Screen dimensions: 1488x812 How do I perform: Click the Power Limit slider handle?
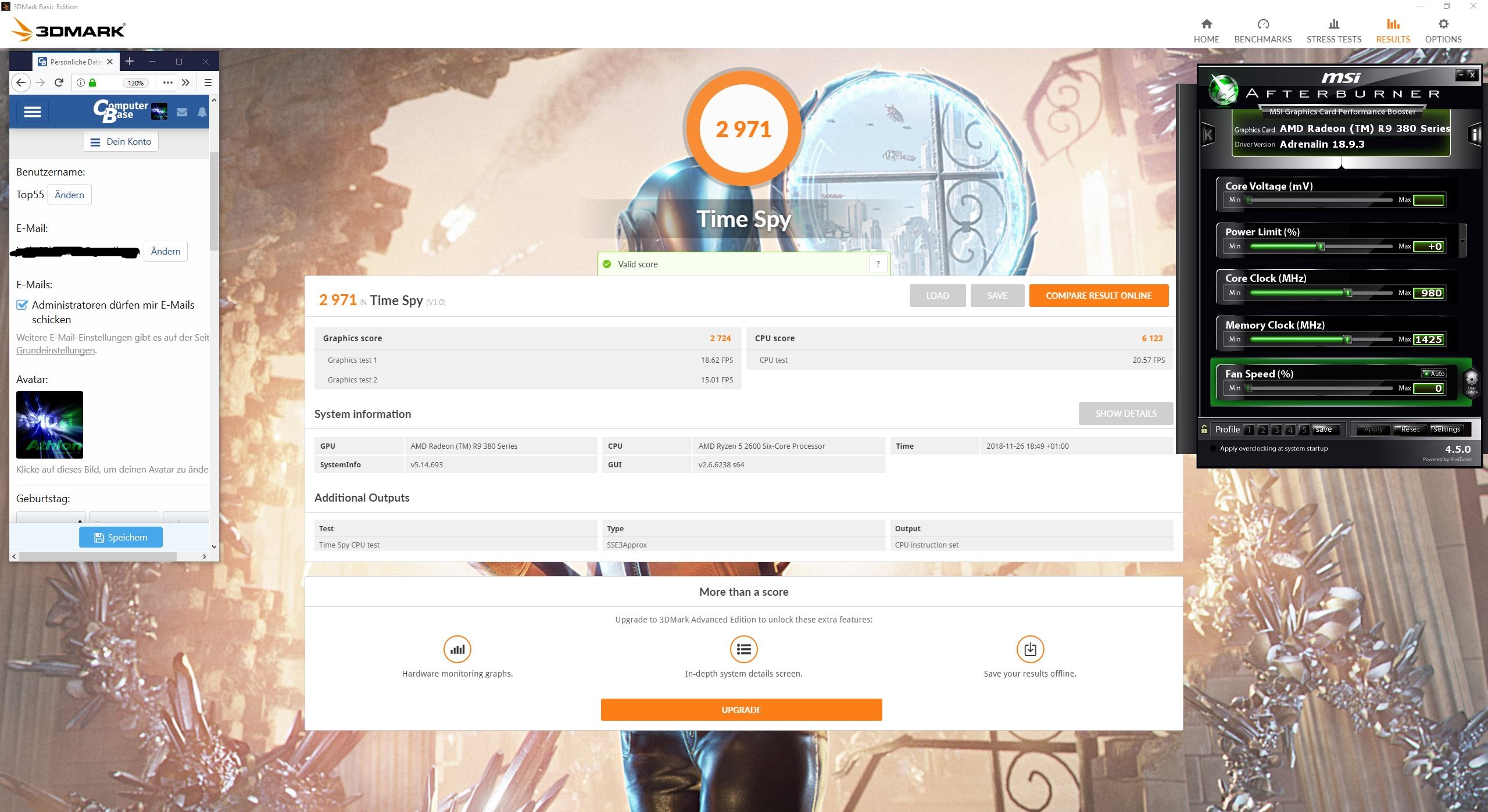1321,246
